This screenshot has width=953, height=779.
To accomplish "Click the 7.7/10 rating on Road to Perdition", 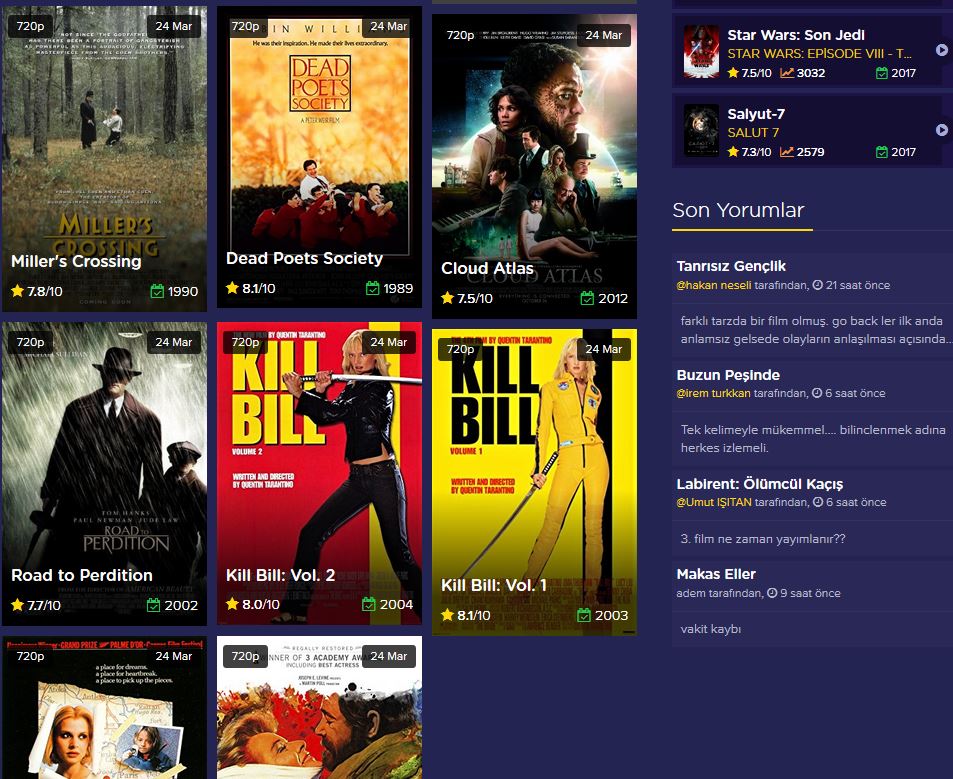I will (x=44, y=605).
